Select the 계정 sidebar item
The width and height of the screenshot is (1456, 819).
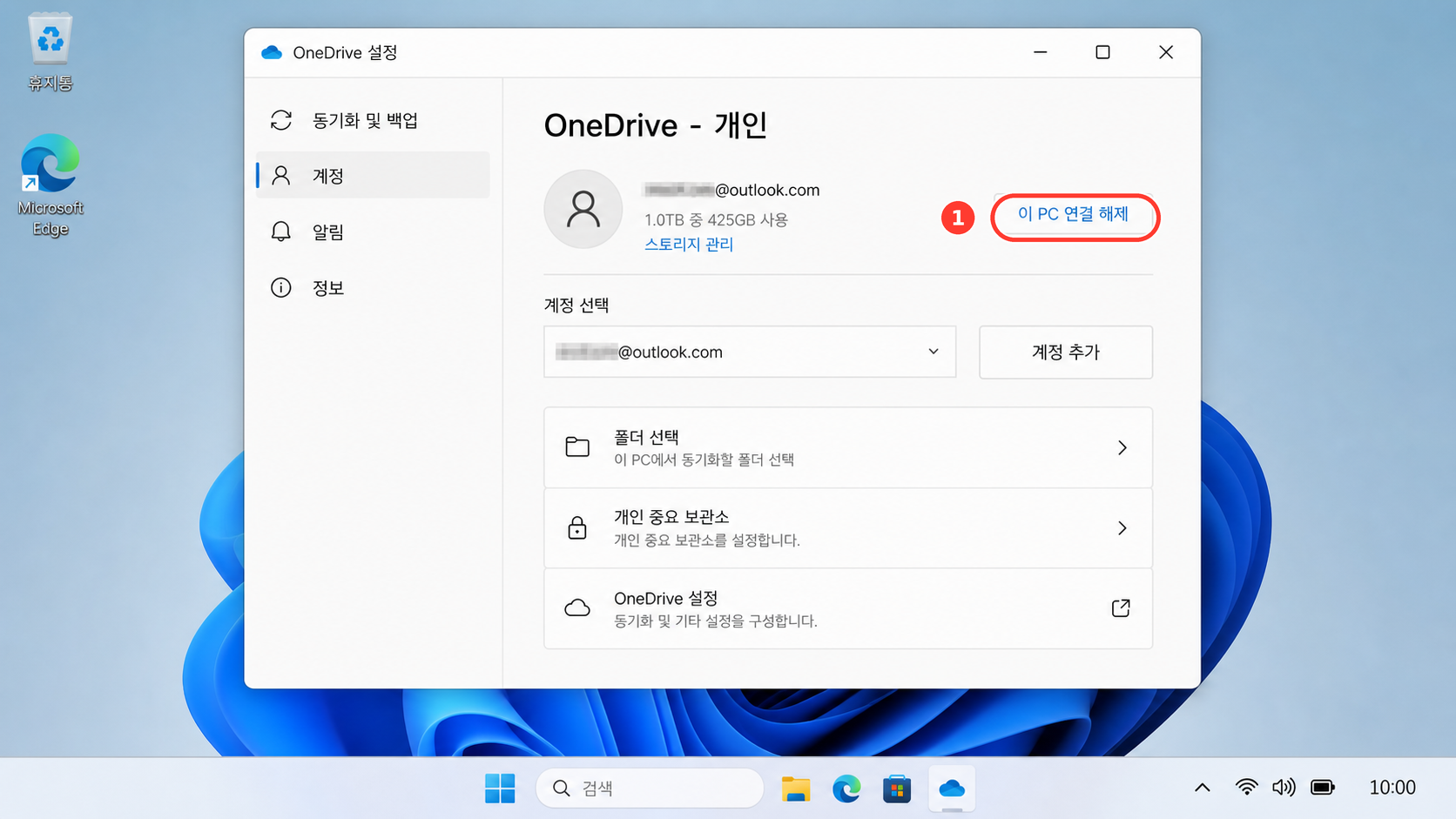click(373, 176)
